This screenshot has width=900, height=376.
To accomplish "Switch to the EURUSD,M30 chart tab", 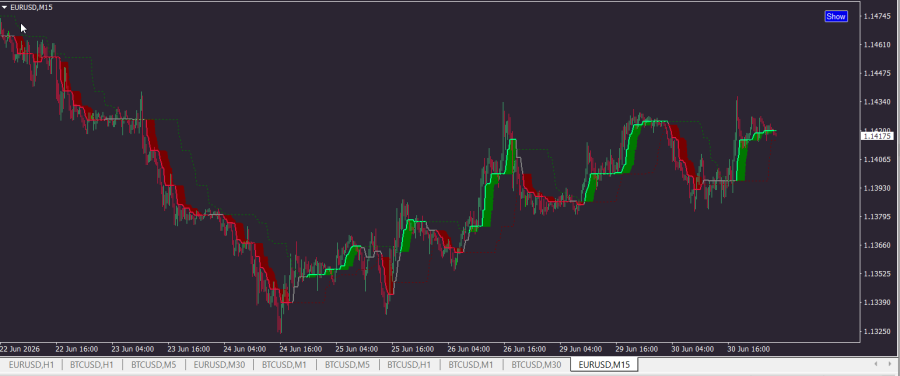I will click(x=218, y=365).
